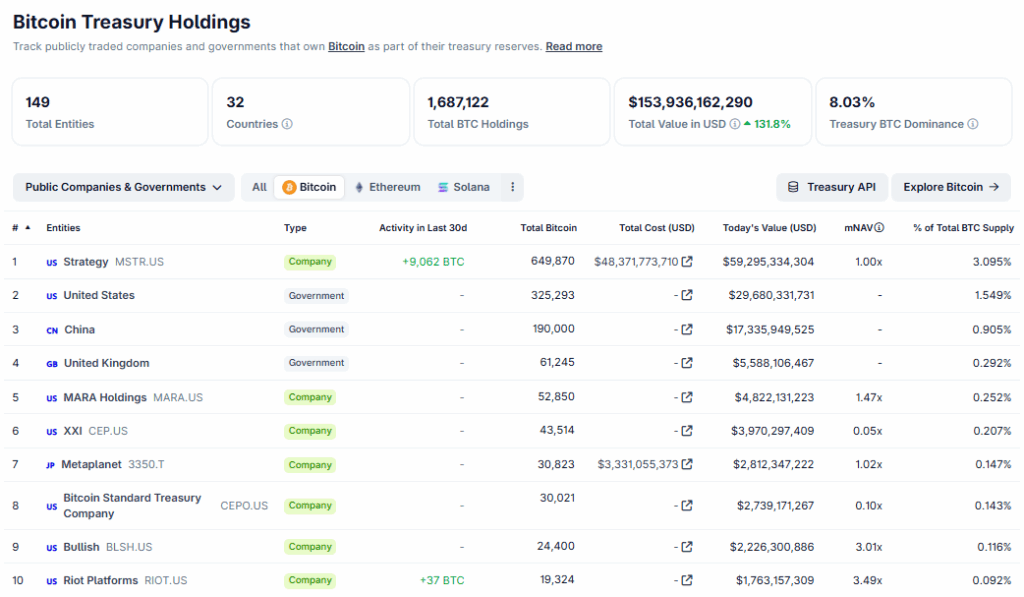Click the +37 BTC activity value
This screenshot has width=1024, height=597.
click(442, 580)
